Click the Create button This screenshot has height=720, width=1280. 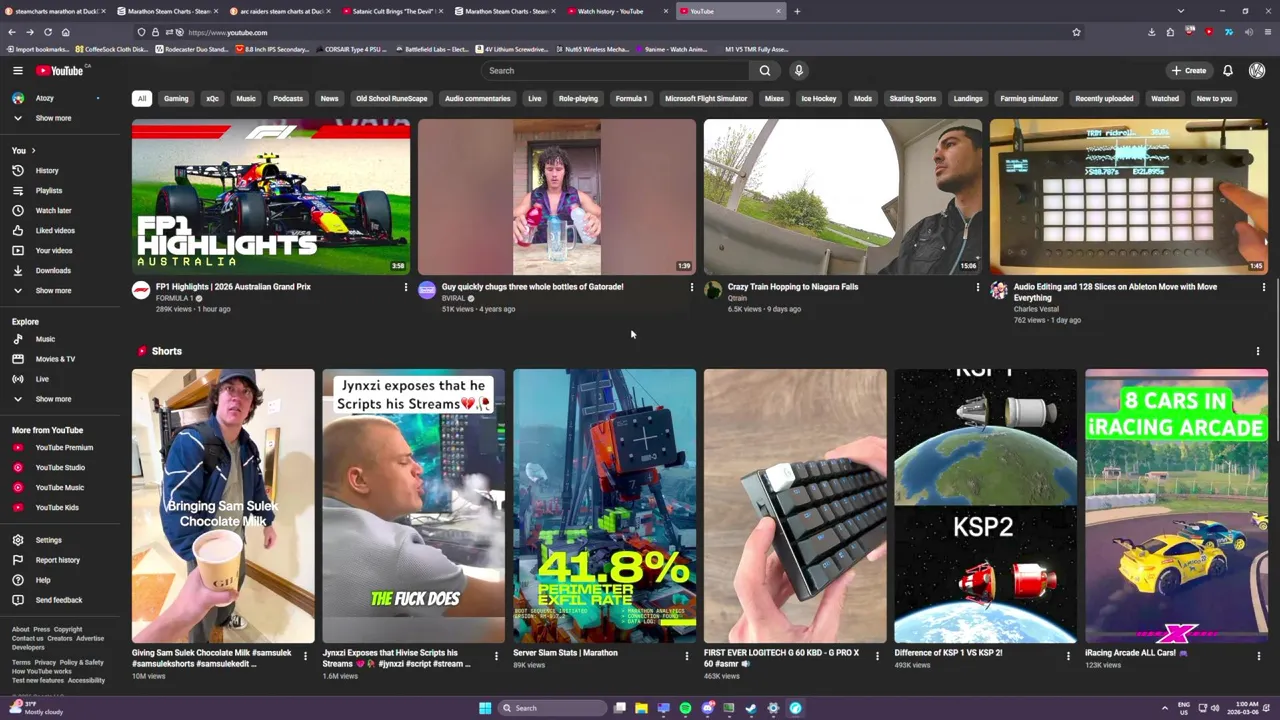point(1189,70)
